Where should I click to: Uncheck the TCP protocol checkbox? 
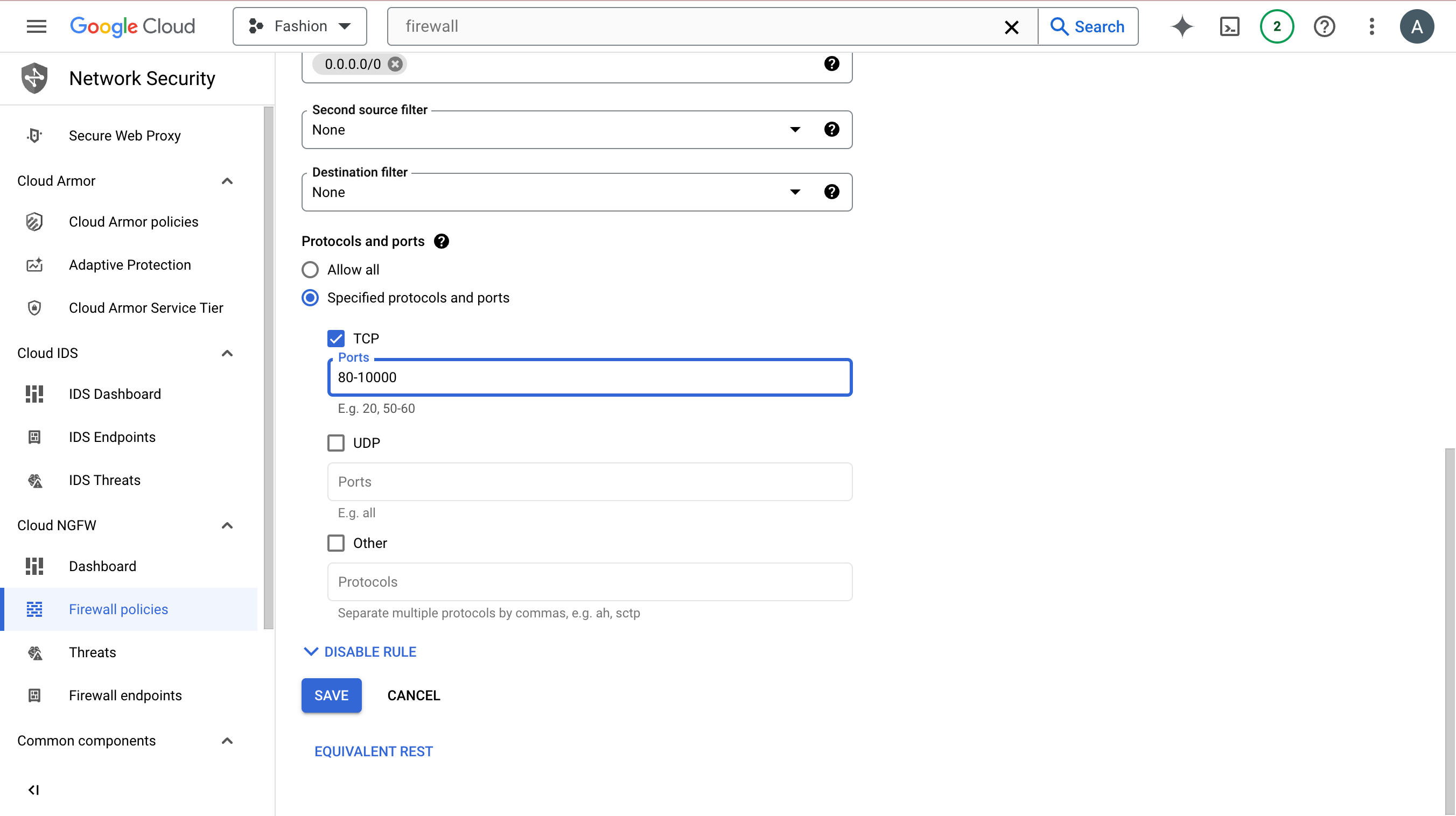point(336,339)
